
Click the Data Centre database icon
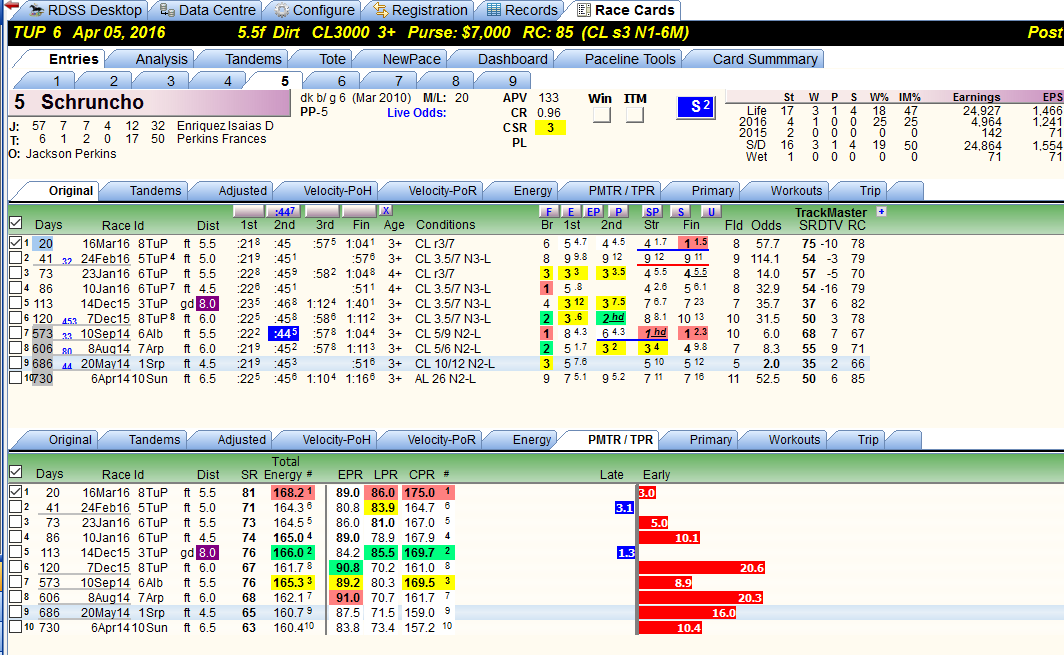[x=167, y=10]
